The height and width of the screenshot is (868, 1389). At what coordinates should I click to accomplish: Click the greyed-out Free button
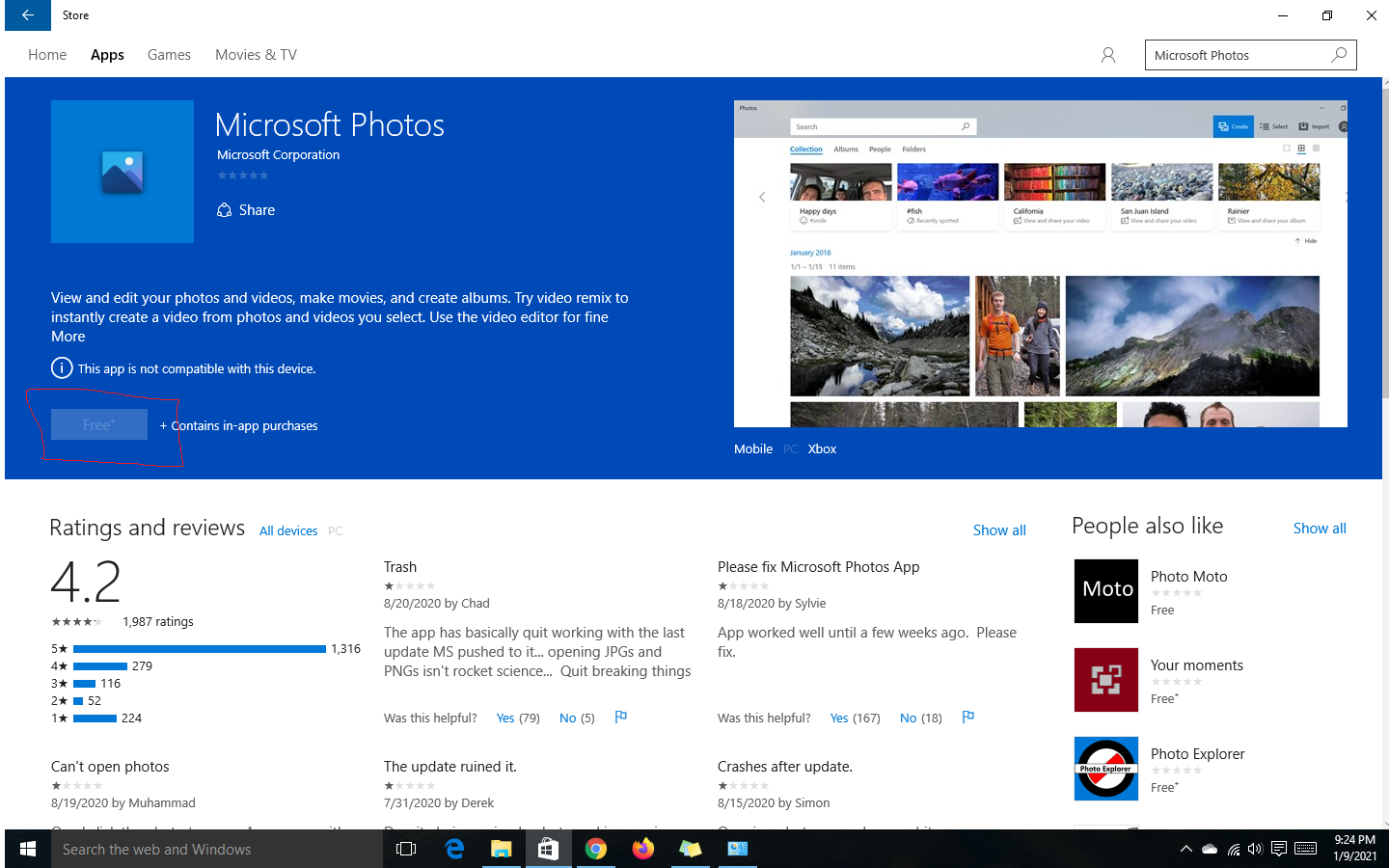click(x=99, y=424)
